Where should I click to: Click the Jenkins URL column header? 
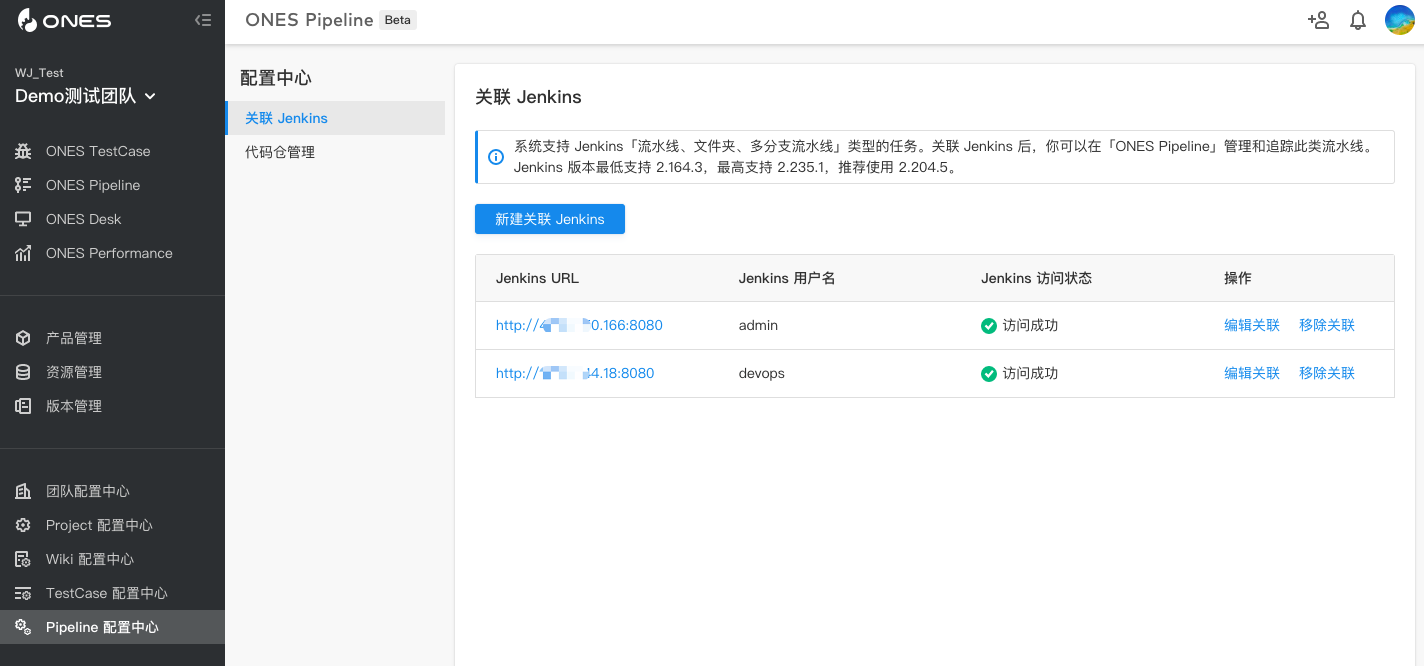[537, 278]
